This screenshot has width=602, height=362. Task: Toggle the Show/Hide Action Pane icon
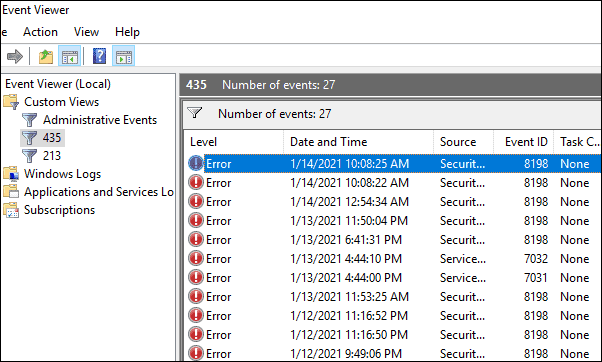click(124, 56)
